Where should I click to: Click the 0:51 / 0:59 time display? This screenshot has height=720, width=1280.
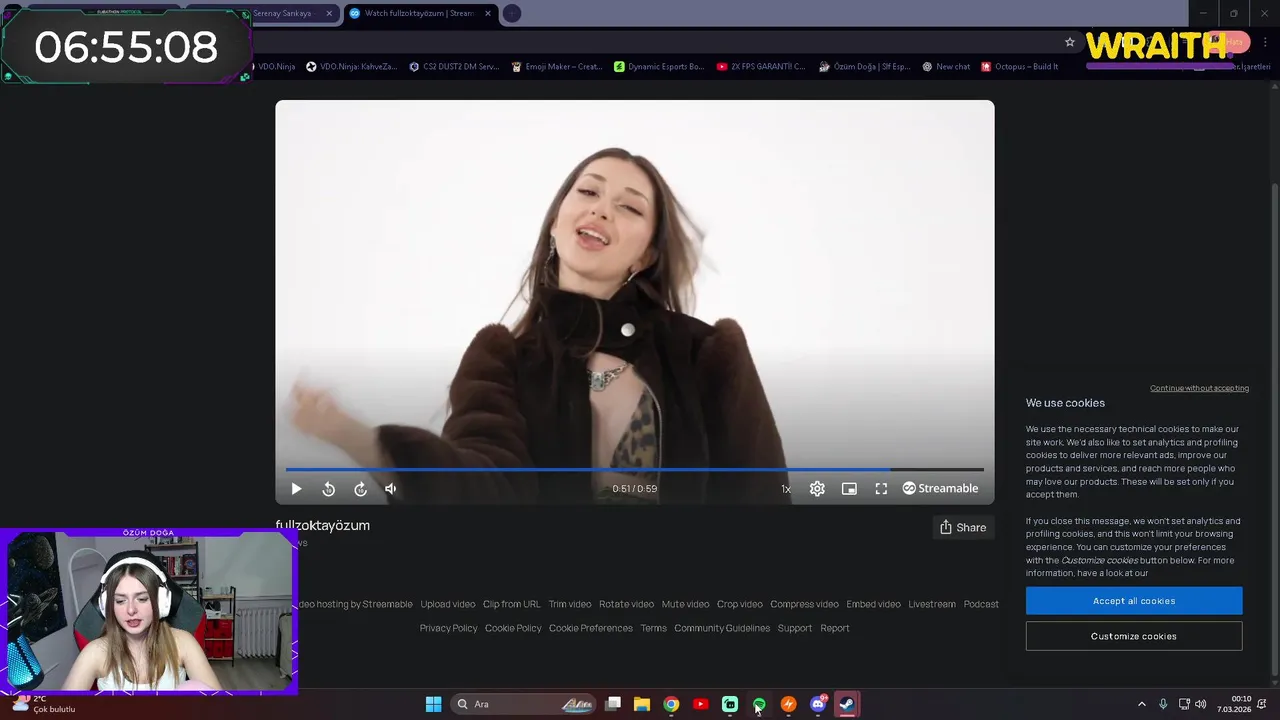[x=635, y=489]
